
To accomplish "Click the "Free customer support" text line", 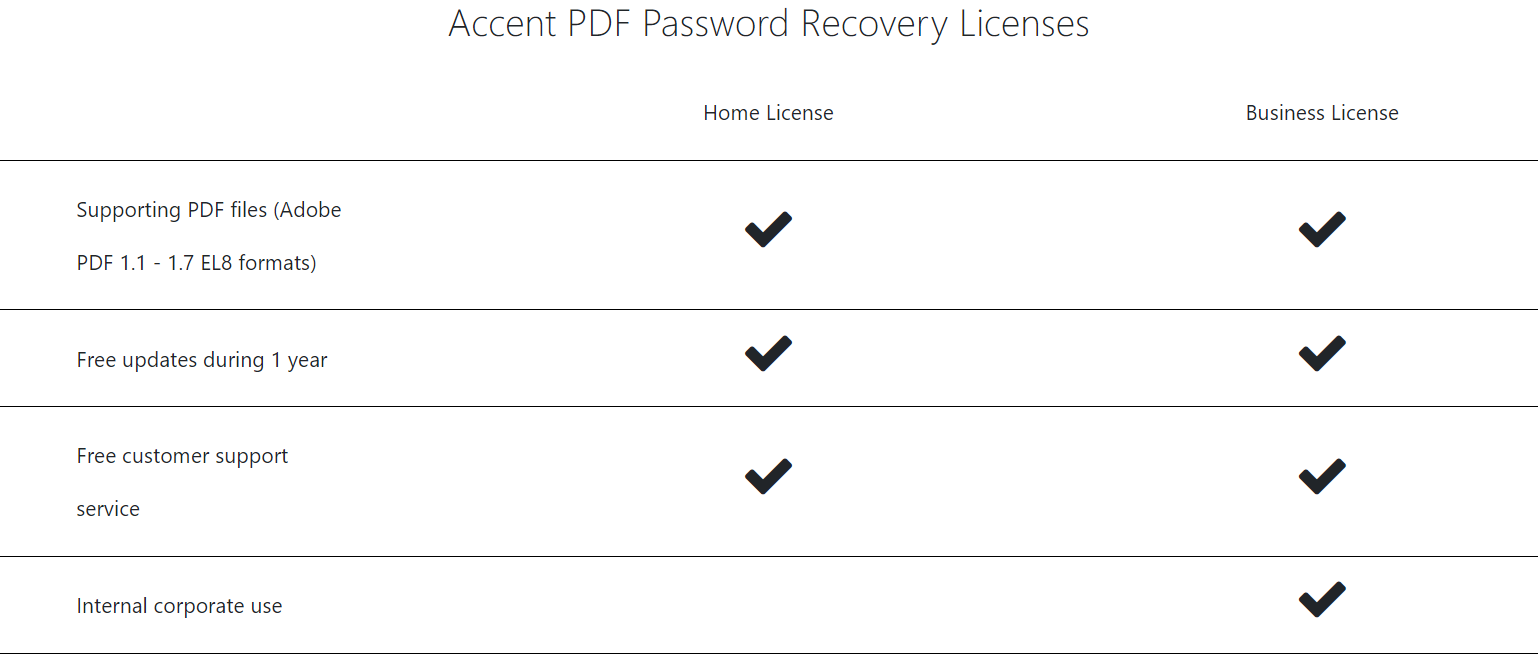I will tap(182, 456).
